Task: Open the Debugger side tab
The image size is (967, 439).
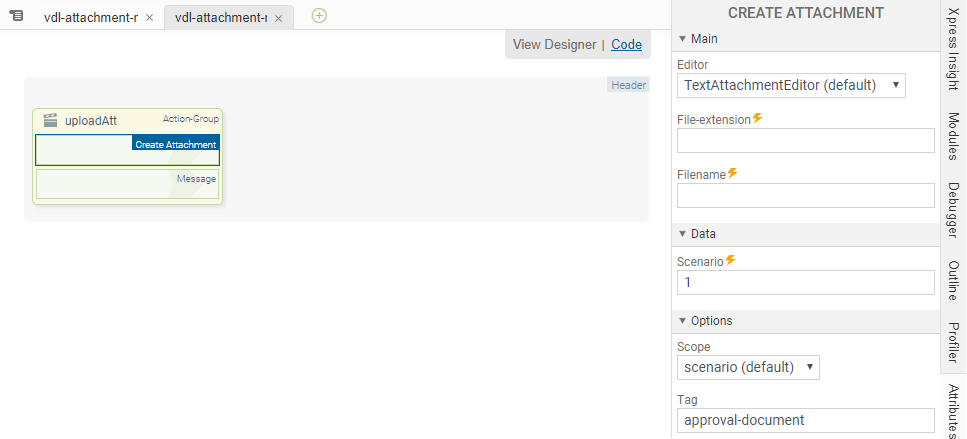Action: click(953, 210)
